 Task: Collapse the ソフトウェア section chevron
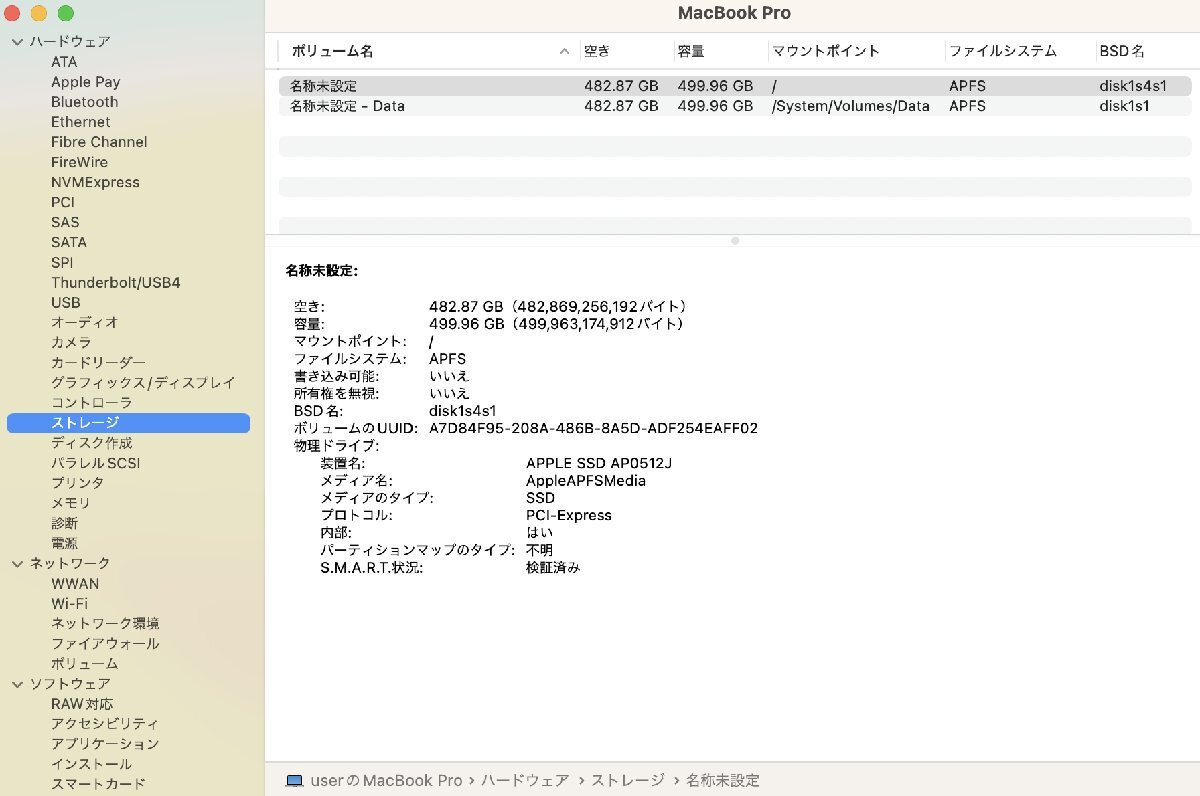tap(17, 684)
